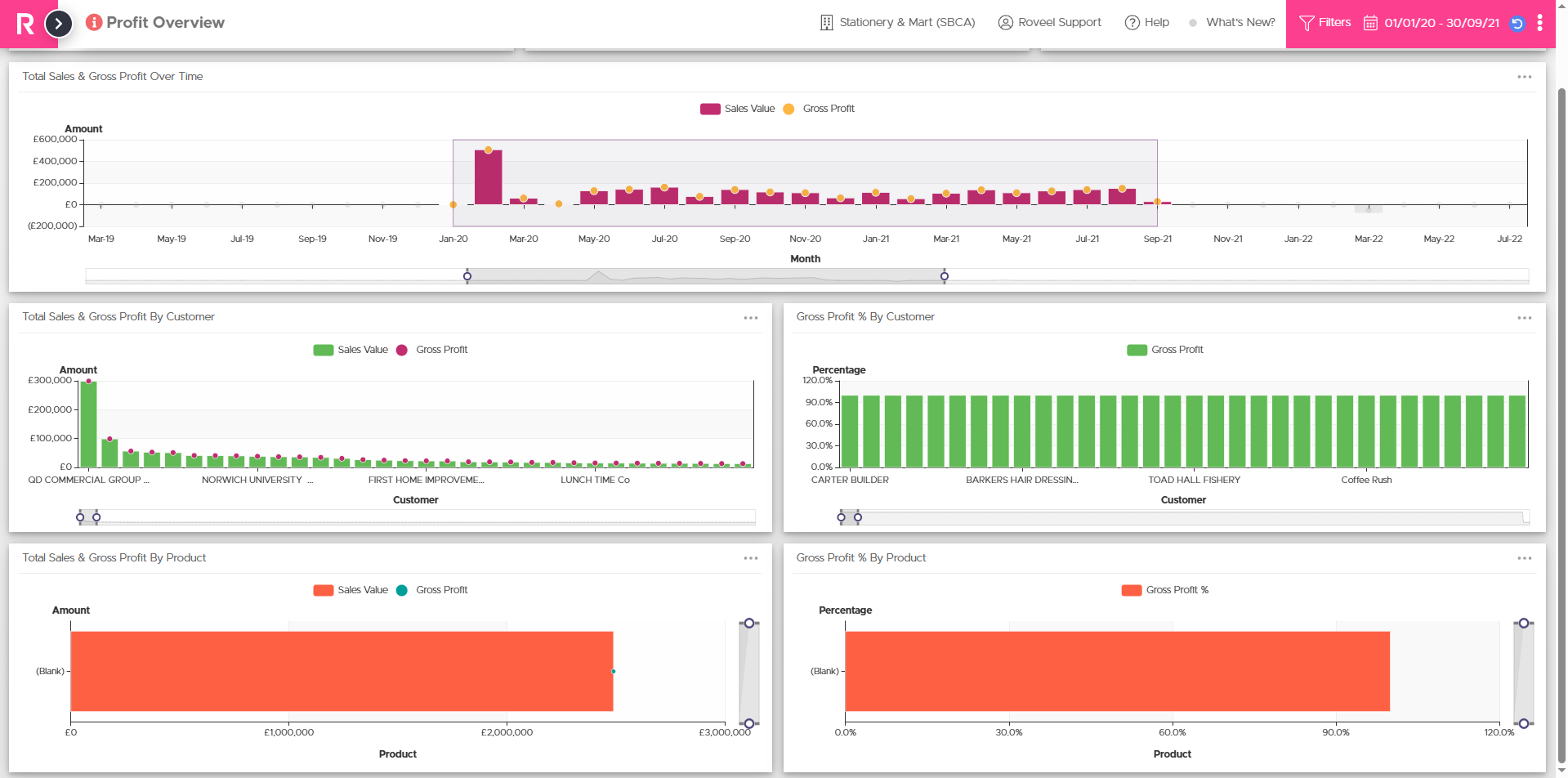Screen dimensions: 1568x778
Task: Expand the sidebar with arrow button
Action: point(58,24)
